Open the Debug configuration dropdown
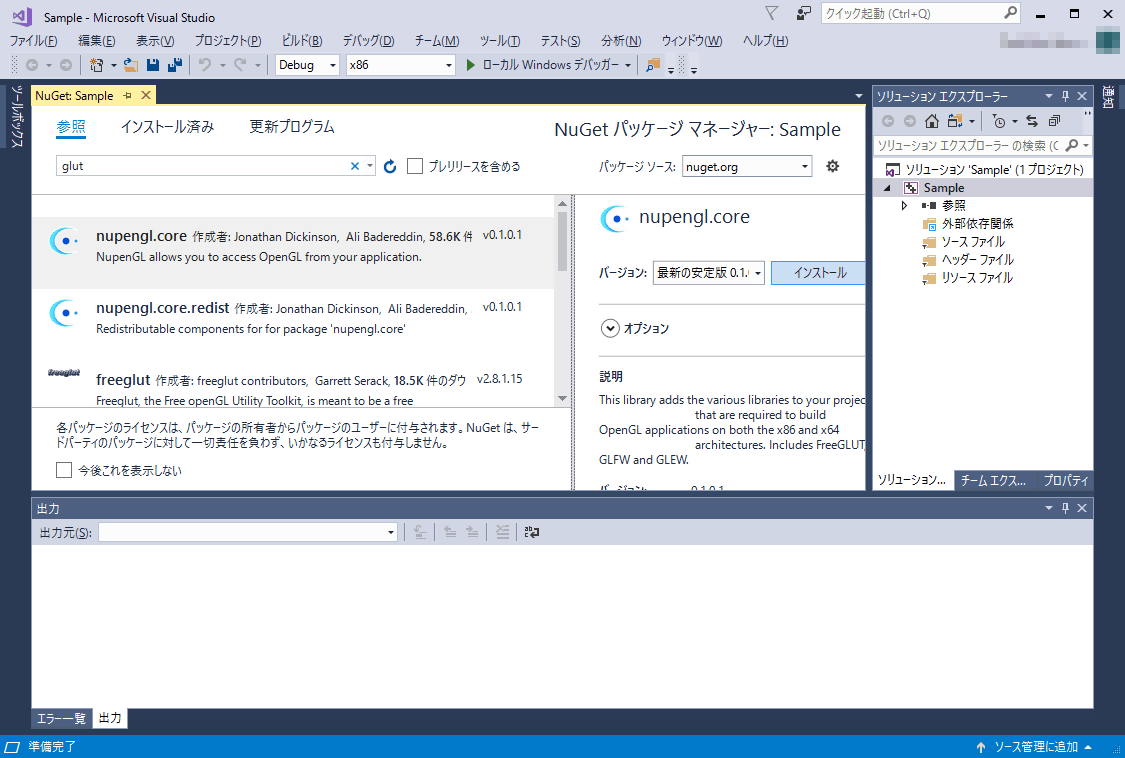 307,65
